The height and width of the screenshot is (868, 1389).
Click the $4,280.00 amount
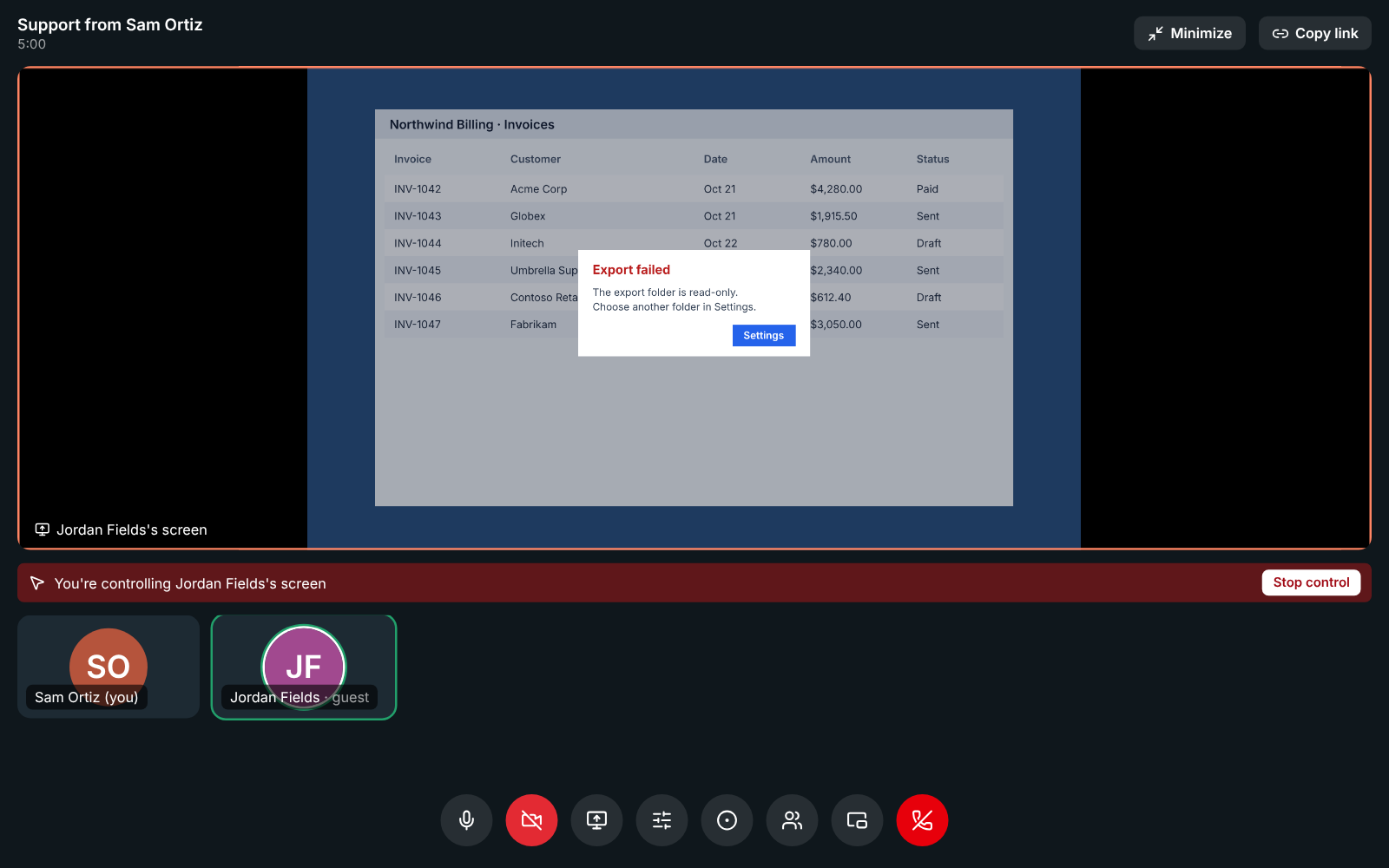pos(836,188)
